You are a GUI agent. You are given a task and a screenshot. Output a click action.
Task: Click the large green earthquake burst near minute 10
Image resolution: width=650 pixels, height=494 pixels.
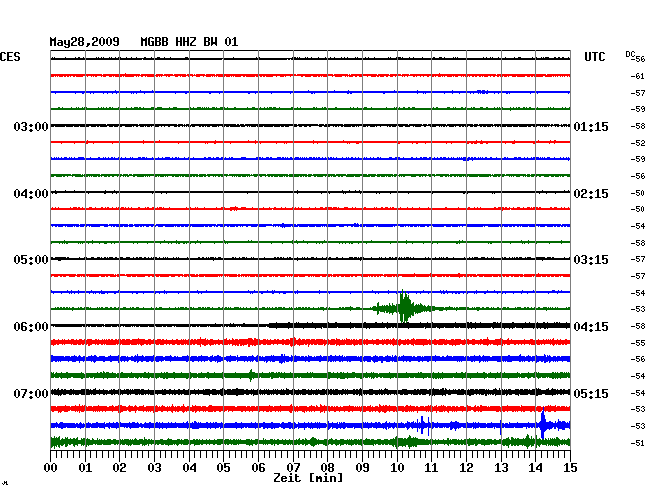tap(404, 308)
